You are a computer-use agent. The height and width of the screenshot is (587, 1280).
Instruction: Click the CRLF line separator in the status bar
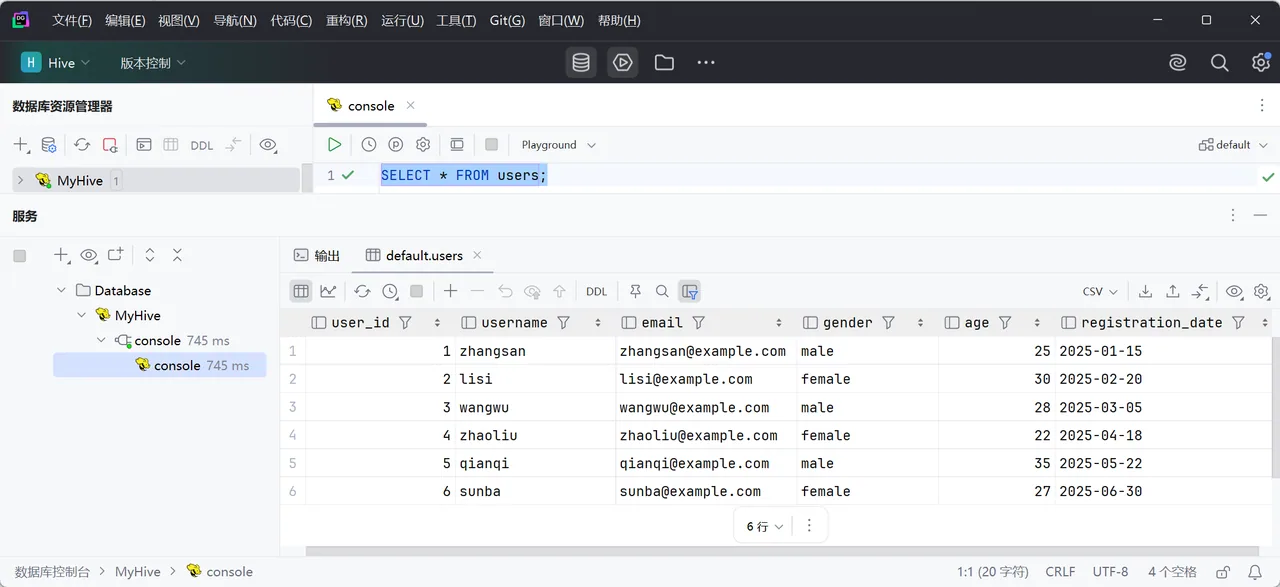point(1060,572)
